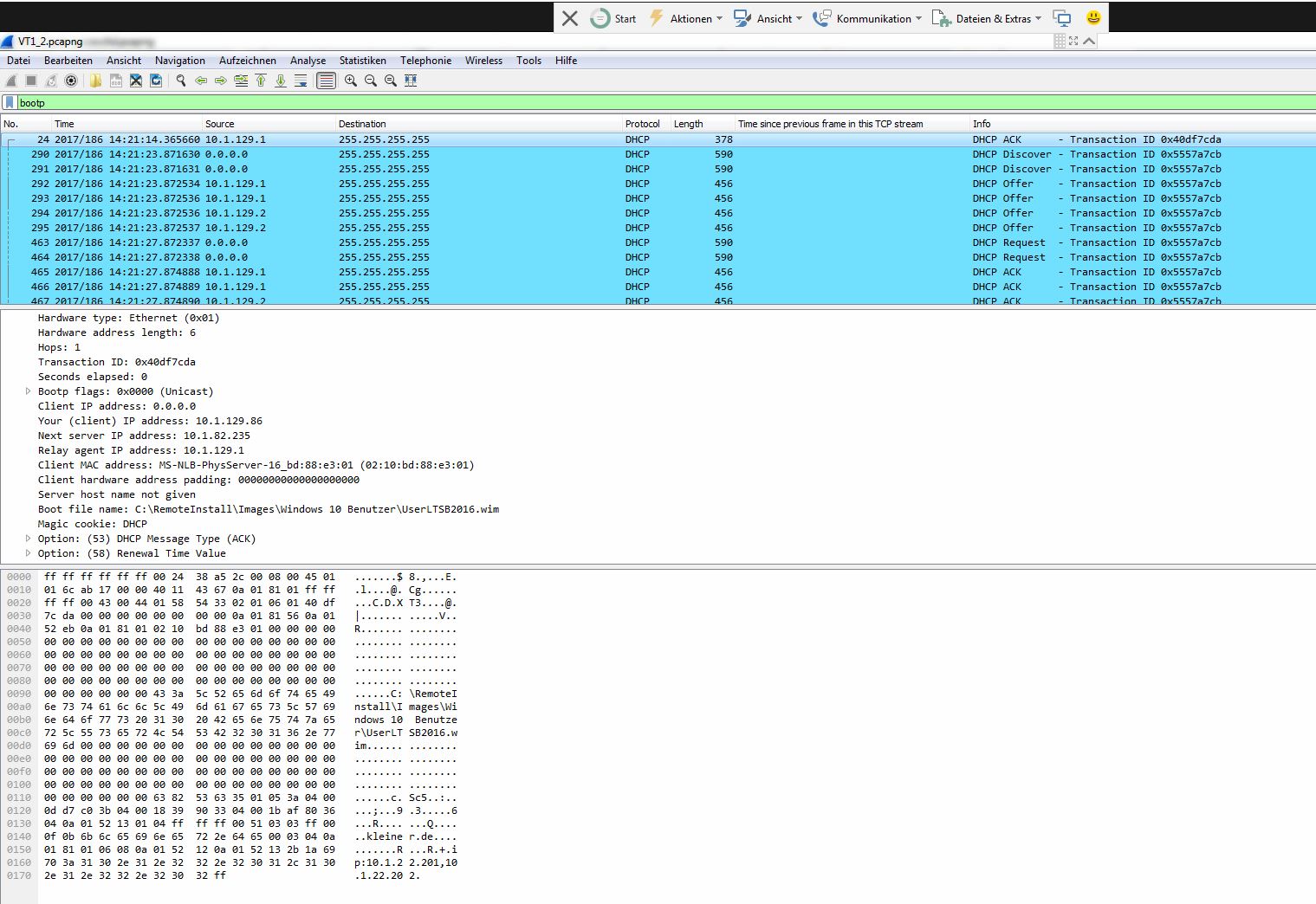Open the Bearbeiten menu
This screenshot has height=904, width=1316.
point(68,61)
